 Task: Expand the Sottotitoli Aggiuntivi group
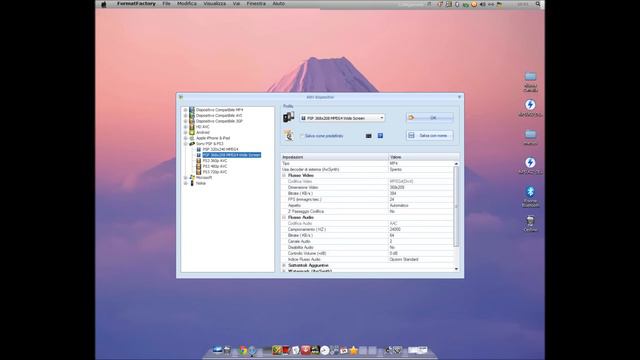(284, 265)
